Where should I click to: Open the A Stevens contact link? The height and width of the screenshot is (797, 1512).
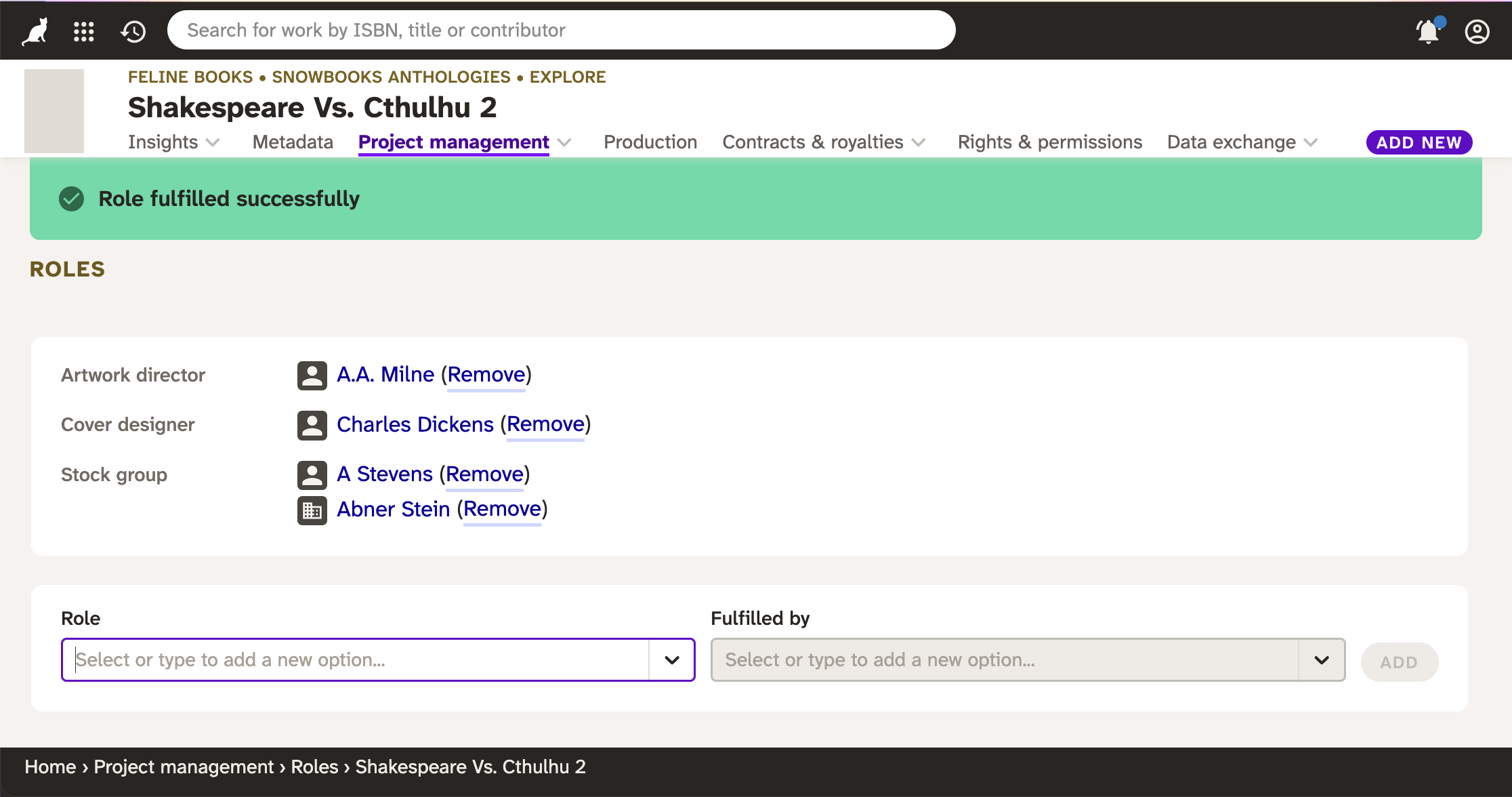pyautogui.click(x=385, y=474)
